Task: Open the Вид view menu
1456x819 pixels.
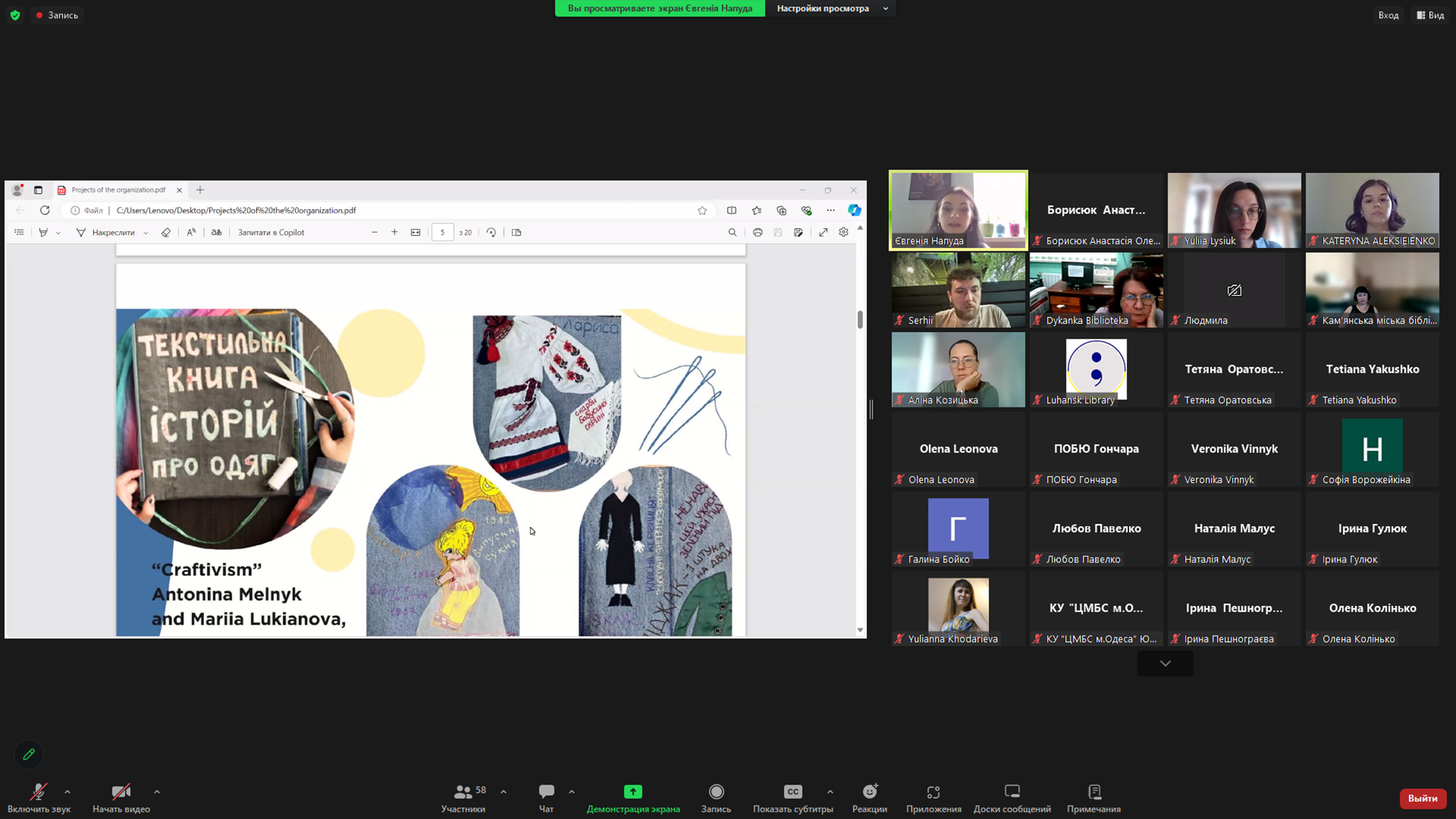Action: click(1430, 15)
